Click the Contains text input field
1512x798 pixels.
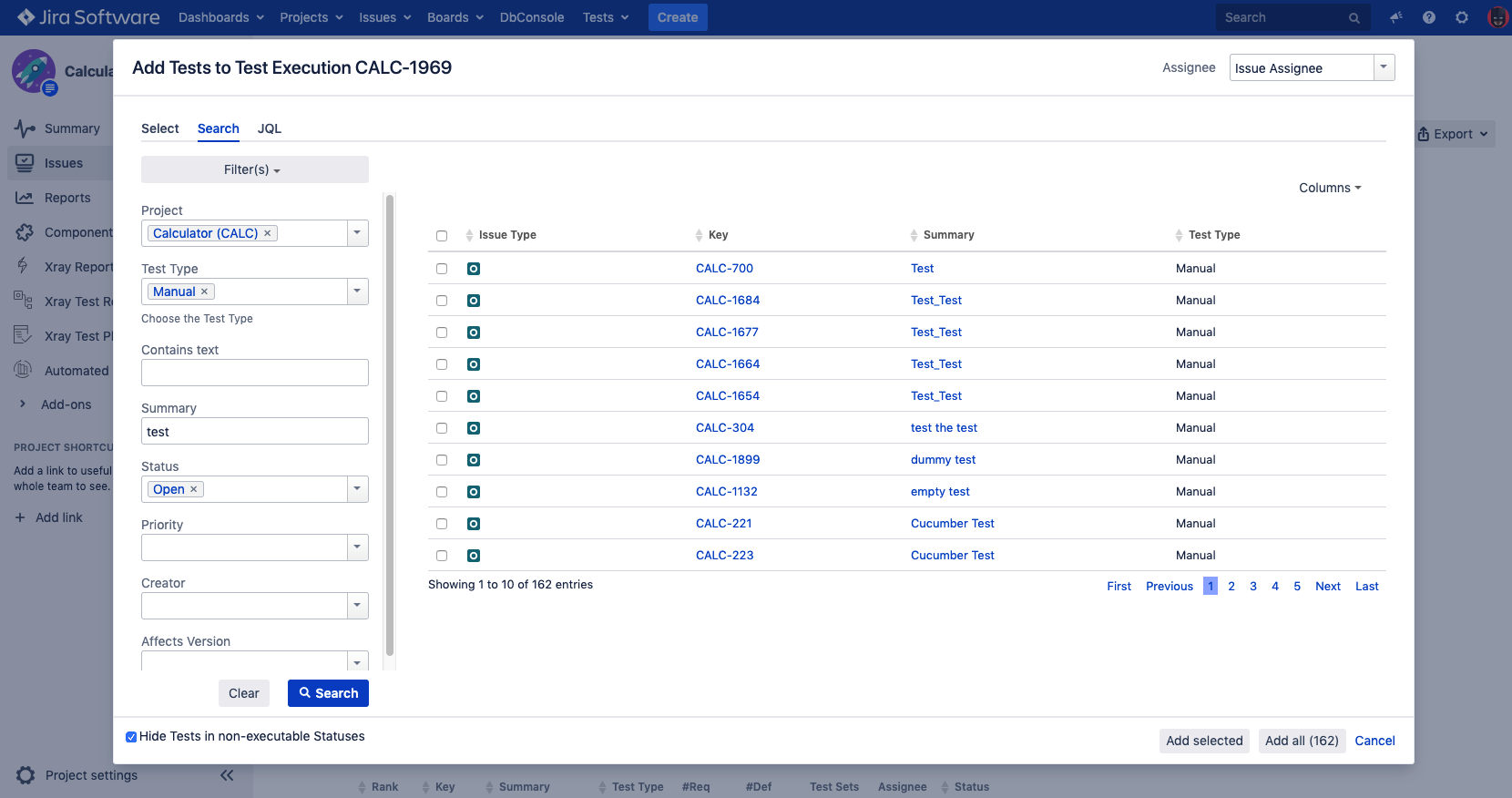[255, 373]
